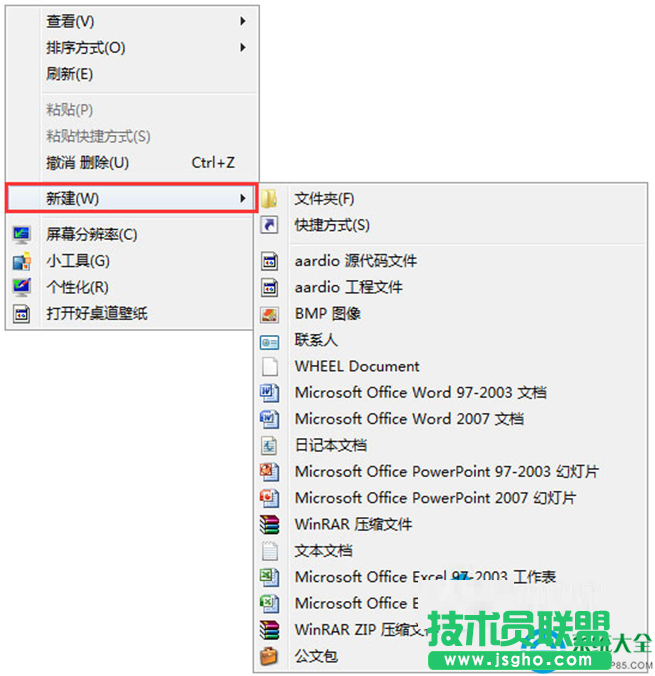The width and height of the screenshot is (655, 676).
Task: Choose 撤消 删除(U) from the context menu
Action: coord(88,162)
